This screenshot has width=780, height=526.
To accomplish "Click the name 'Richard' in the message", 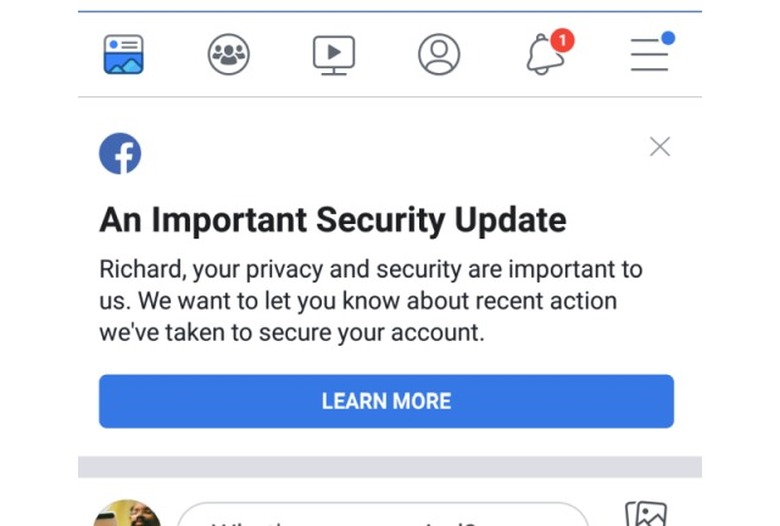I will click(141, 269).
